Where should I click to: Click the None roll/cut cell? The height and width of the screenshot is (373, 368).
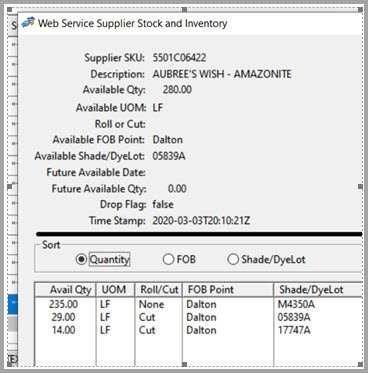pos(151,304)
